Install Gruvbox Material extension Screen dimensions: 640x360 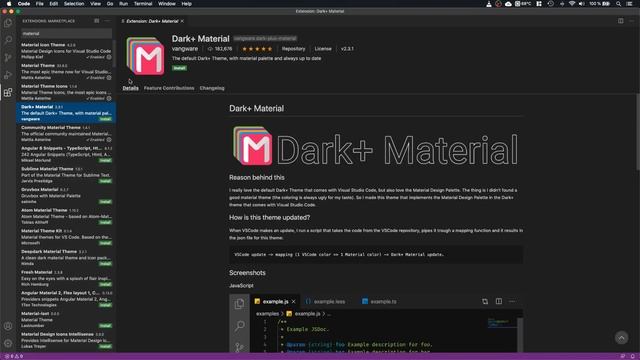click(x=105, y=202)
